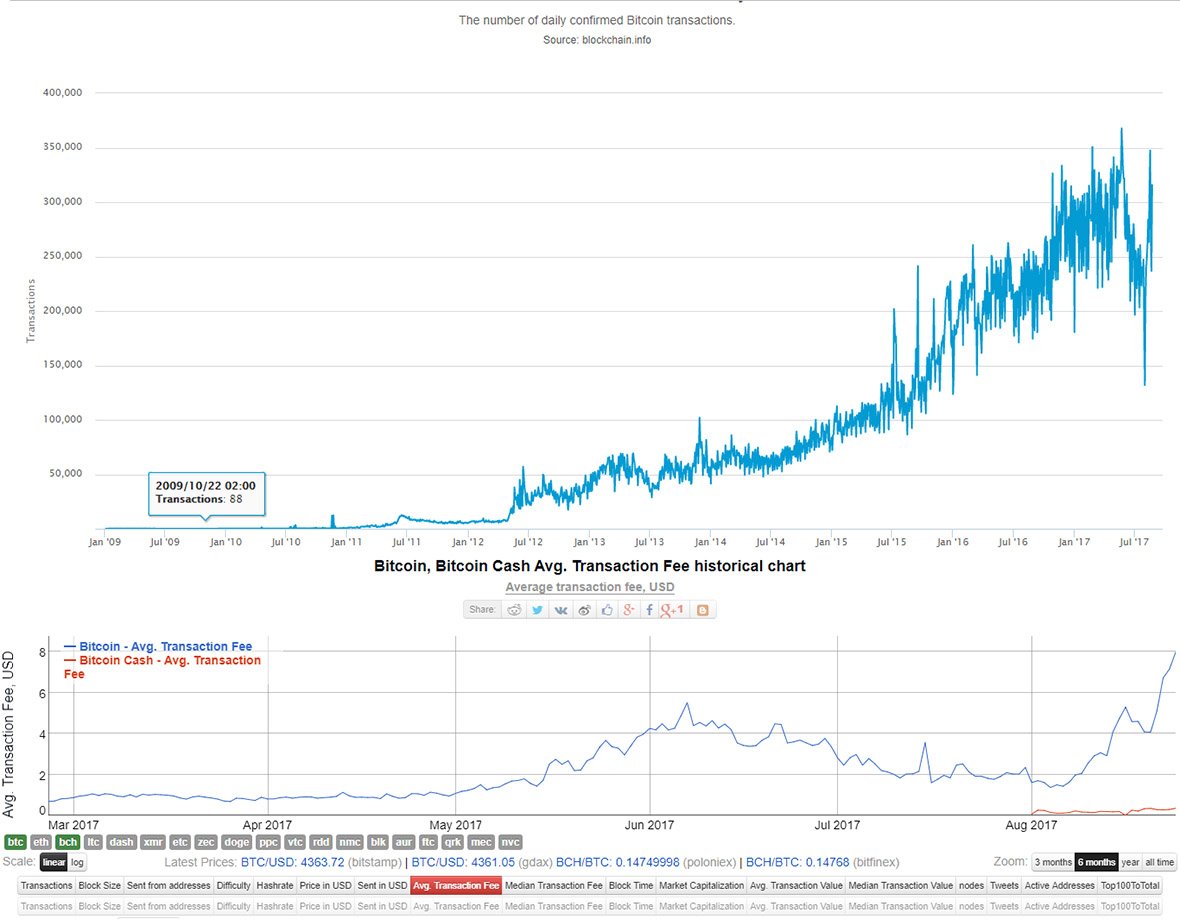Enable the nvc coin tag
This screenshot has height=919, width=1180.
pos(510,842)
